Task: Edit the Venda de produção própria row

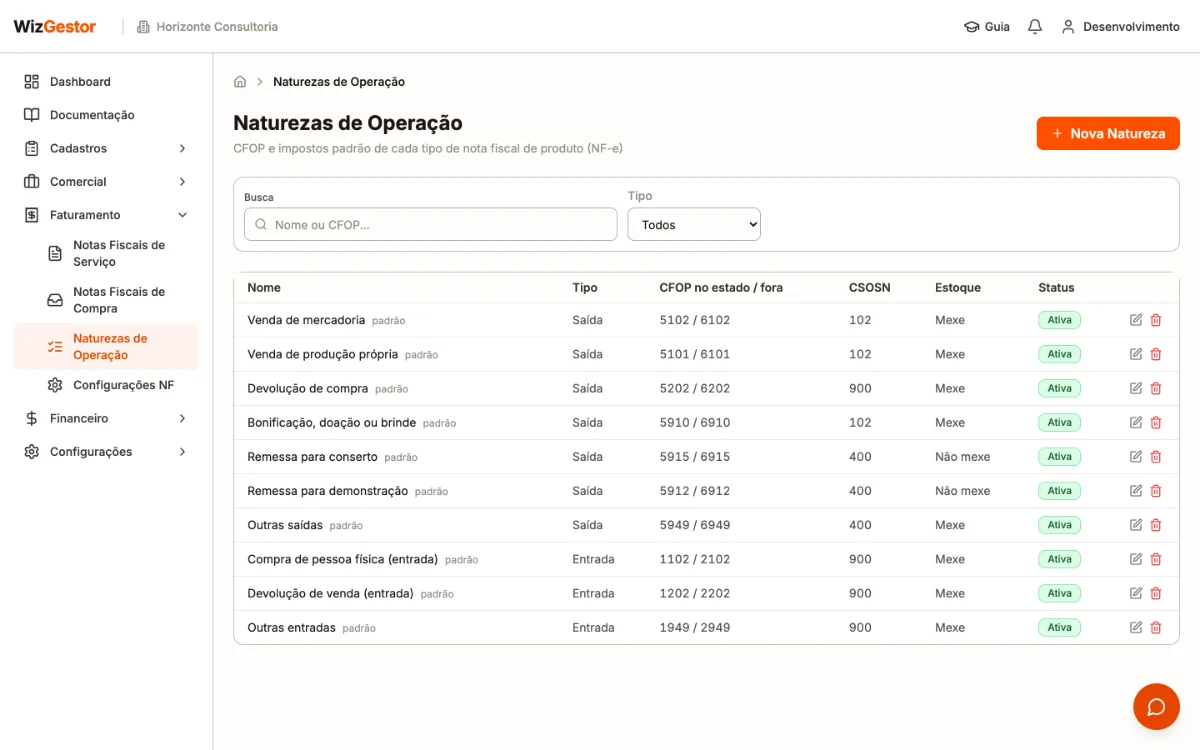Action: tap(1136, 354)
